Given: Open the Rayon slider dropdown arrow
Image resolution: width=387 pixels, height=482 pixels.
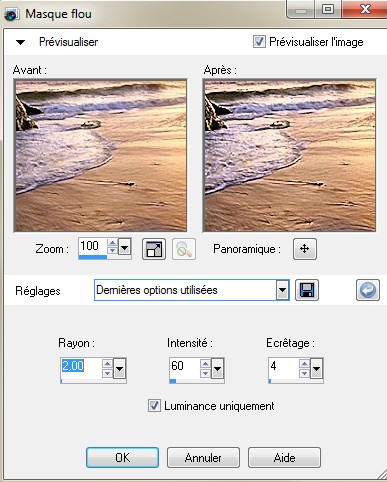Looking at the screenshot, I should pyautogui.click(x=119, y=368).
